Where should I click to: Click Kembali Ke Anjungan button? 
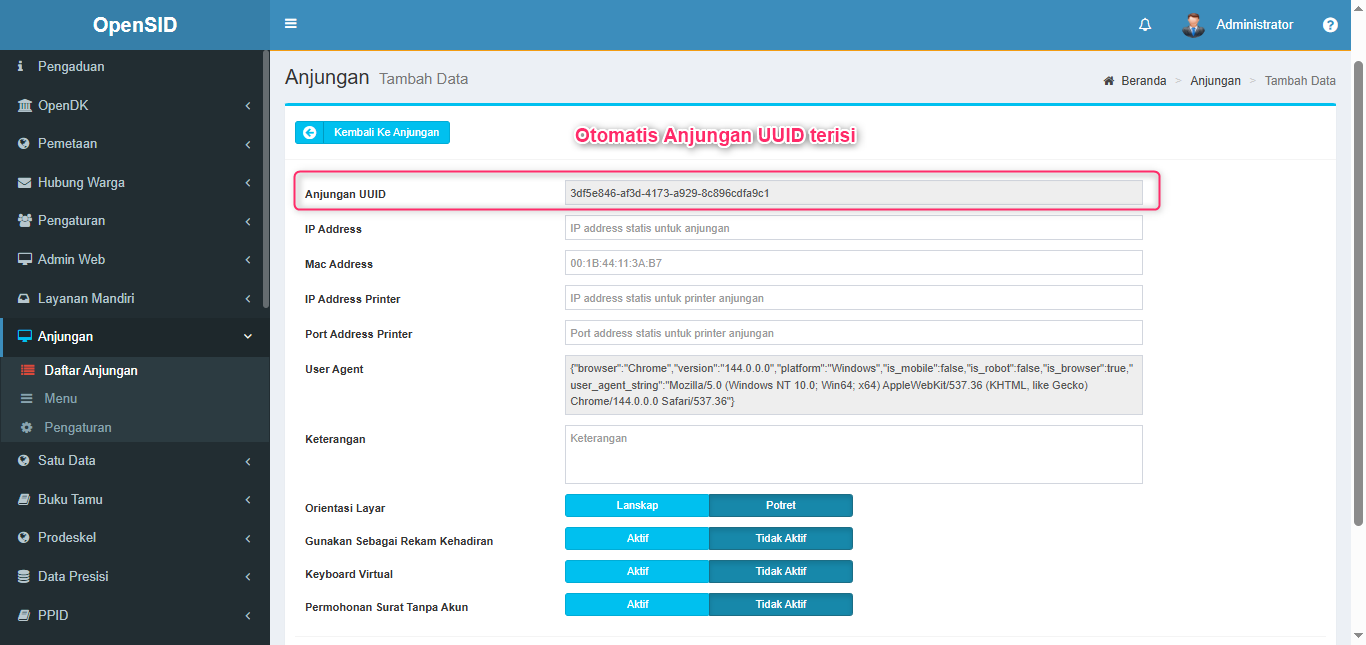372,132
